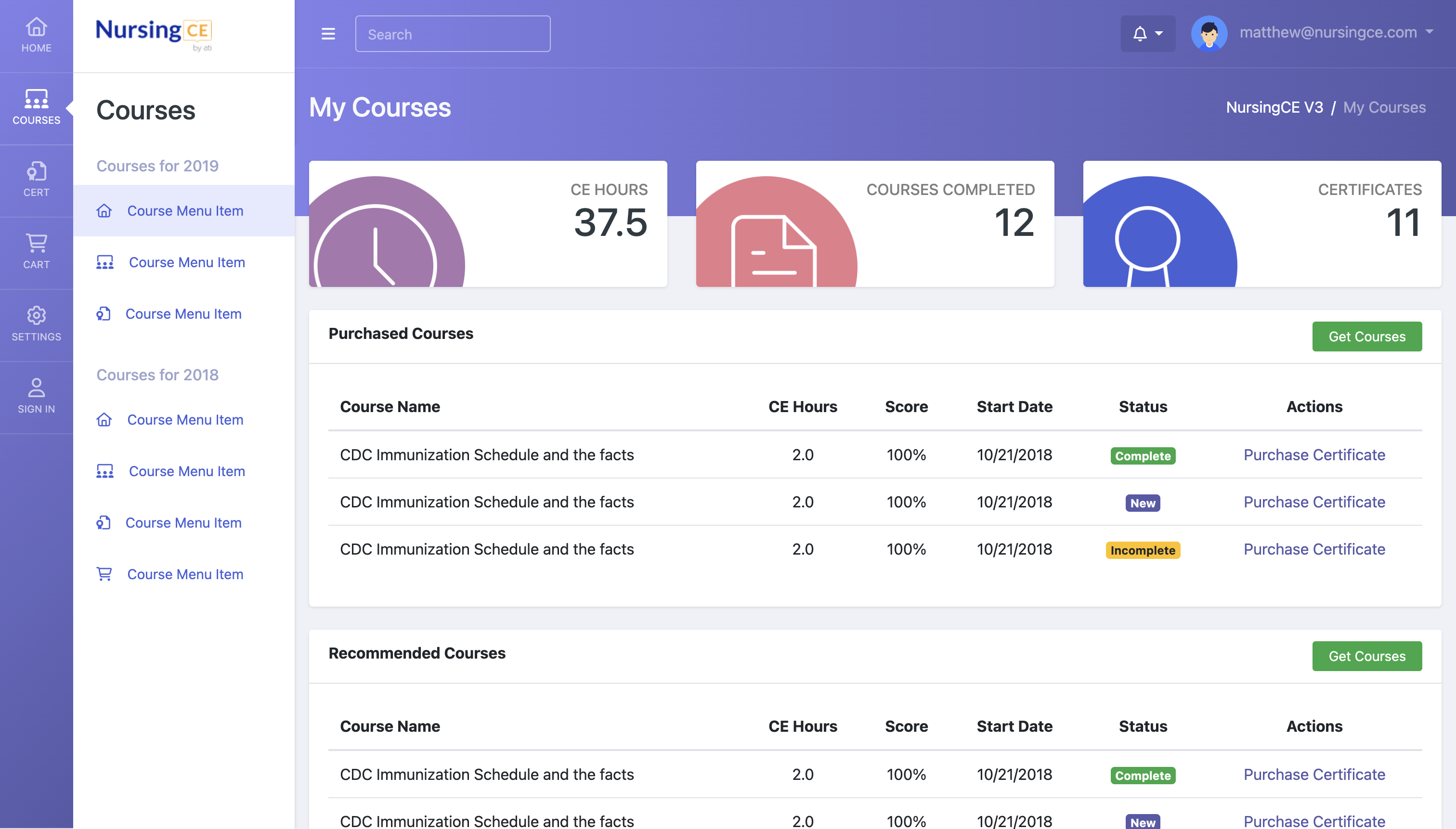Click the NursingCE V3 breadcrumb link

pyautogui.click(x=1275, y=107)
